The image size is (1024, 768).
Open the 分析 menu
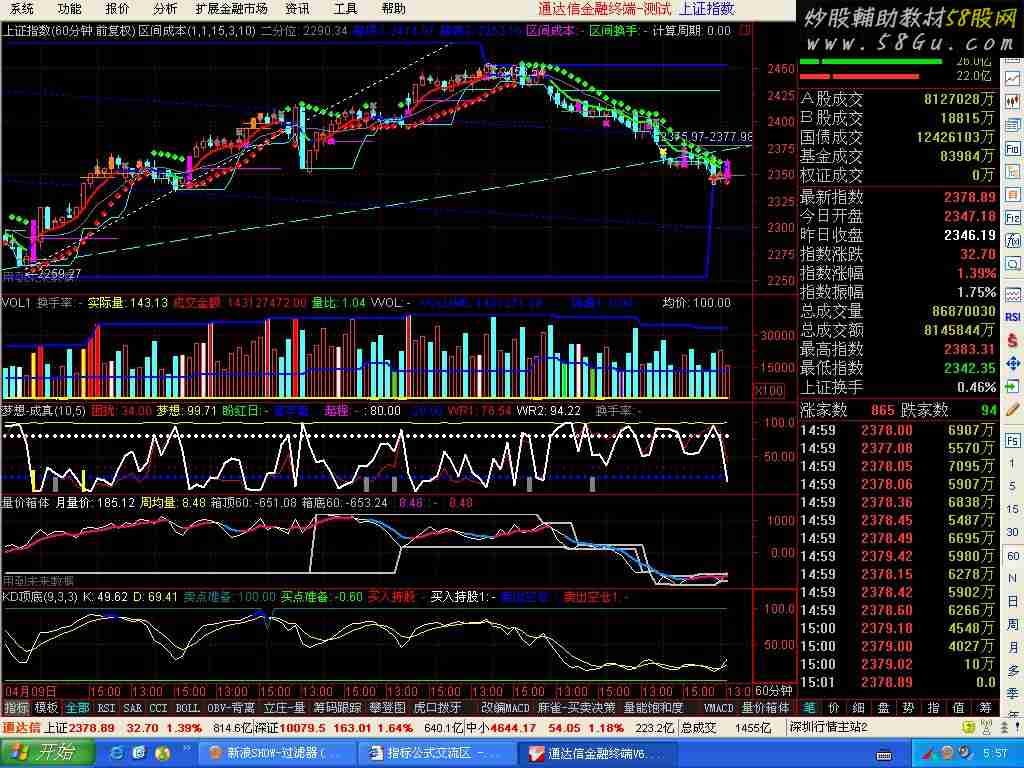(165, 9)
